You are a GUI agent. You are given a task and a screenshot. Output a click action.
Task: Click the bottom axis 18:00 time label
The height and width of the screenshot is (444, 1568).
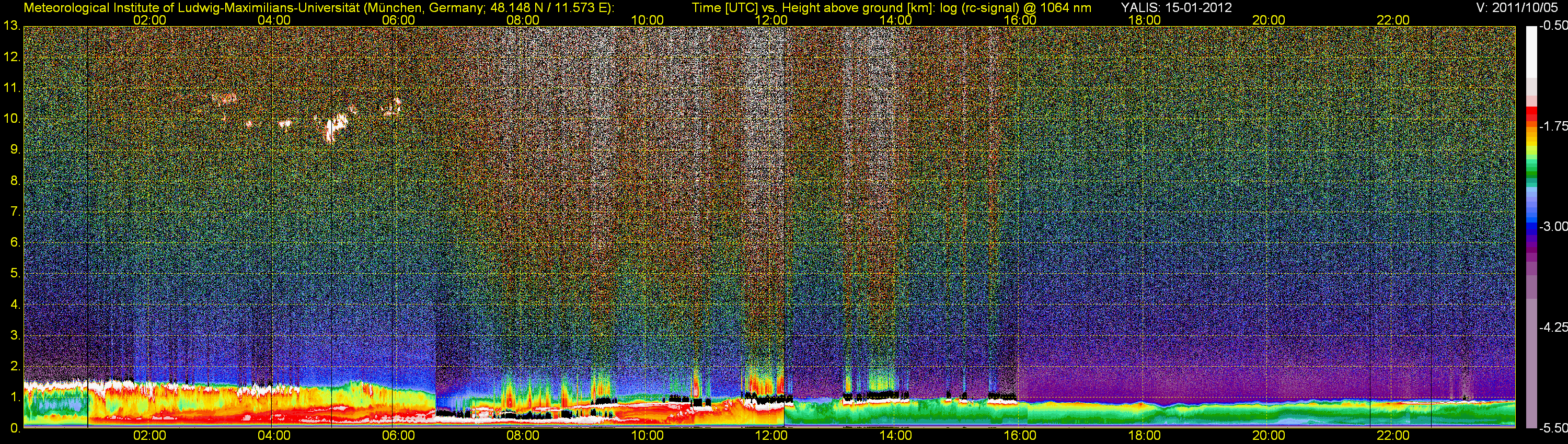(x=1144, y=436)
